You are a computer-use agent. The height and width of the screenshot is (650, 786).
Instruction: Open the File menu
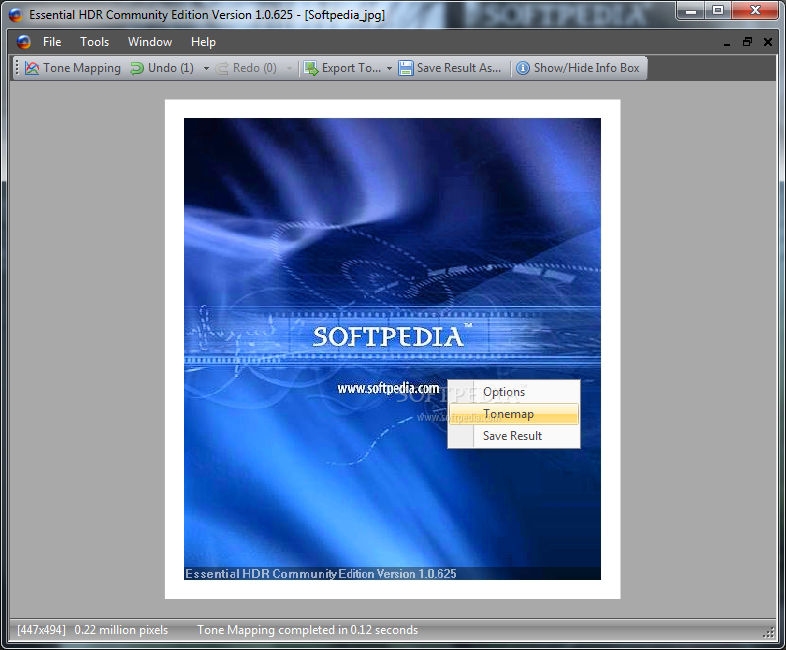click(52, 42)
